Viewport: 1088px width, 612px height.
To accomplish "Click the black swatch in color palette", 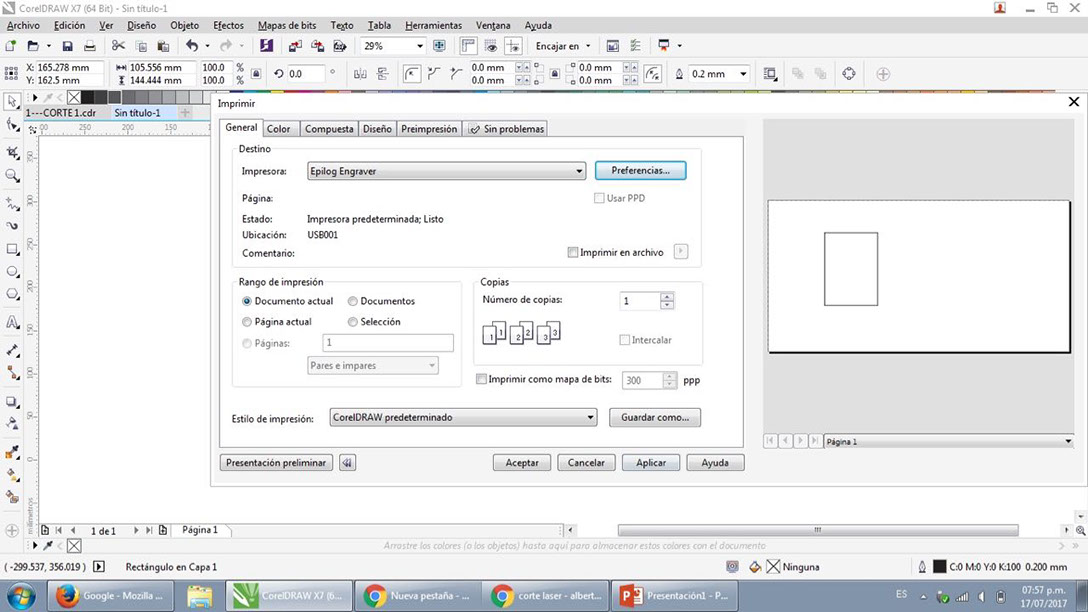I will (x=87, y=98).
